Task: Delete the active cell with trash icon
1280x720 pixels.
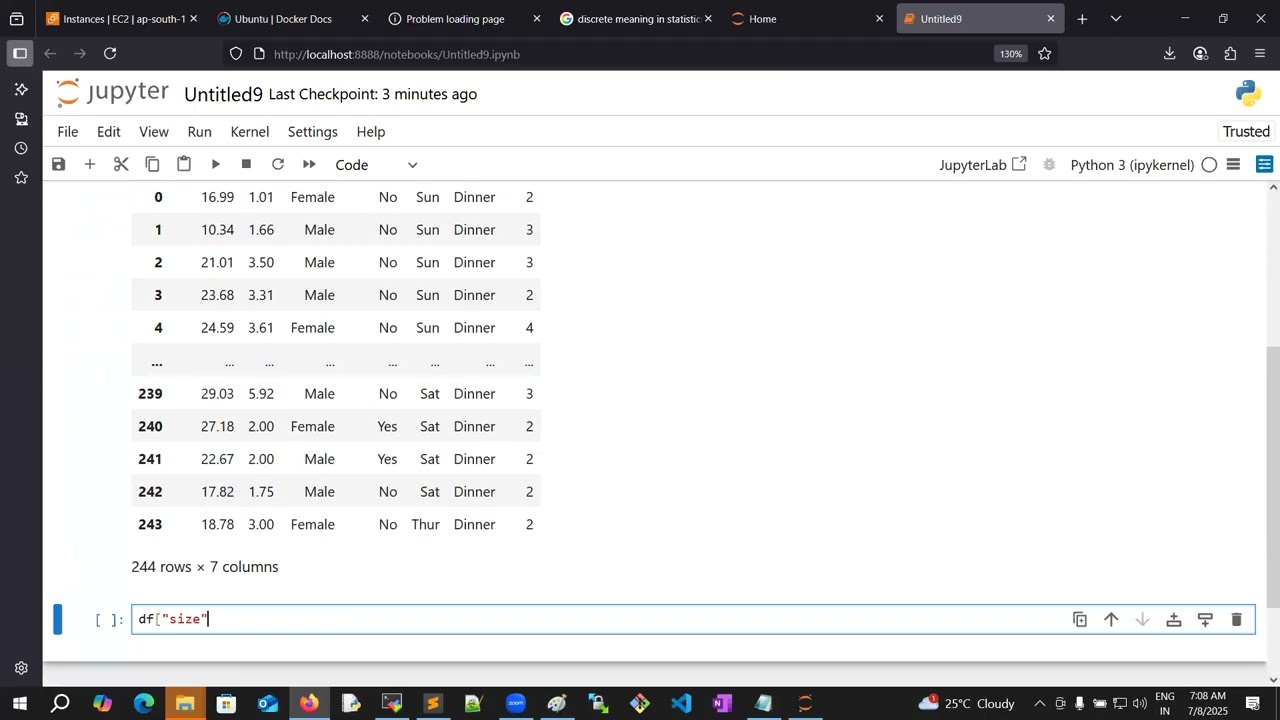Action: [x=1236, y=620]
